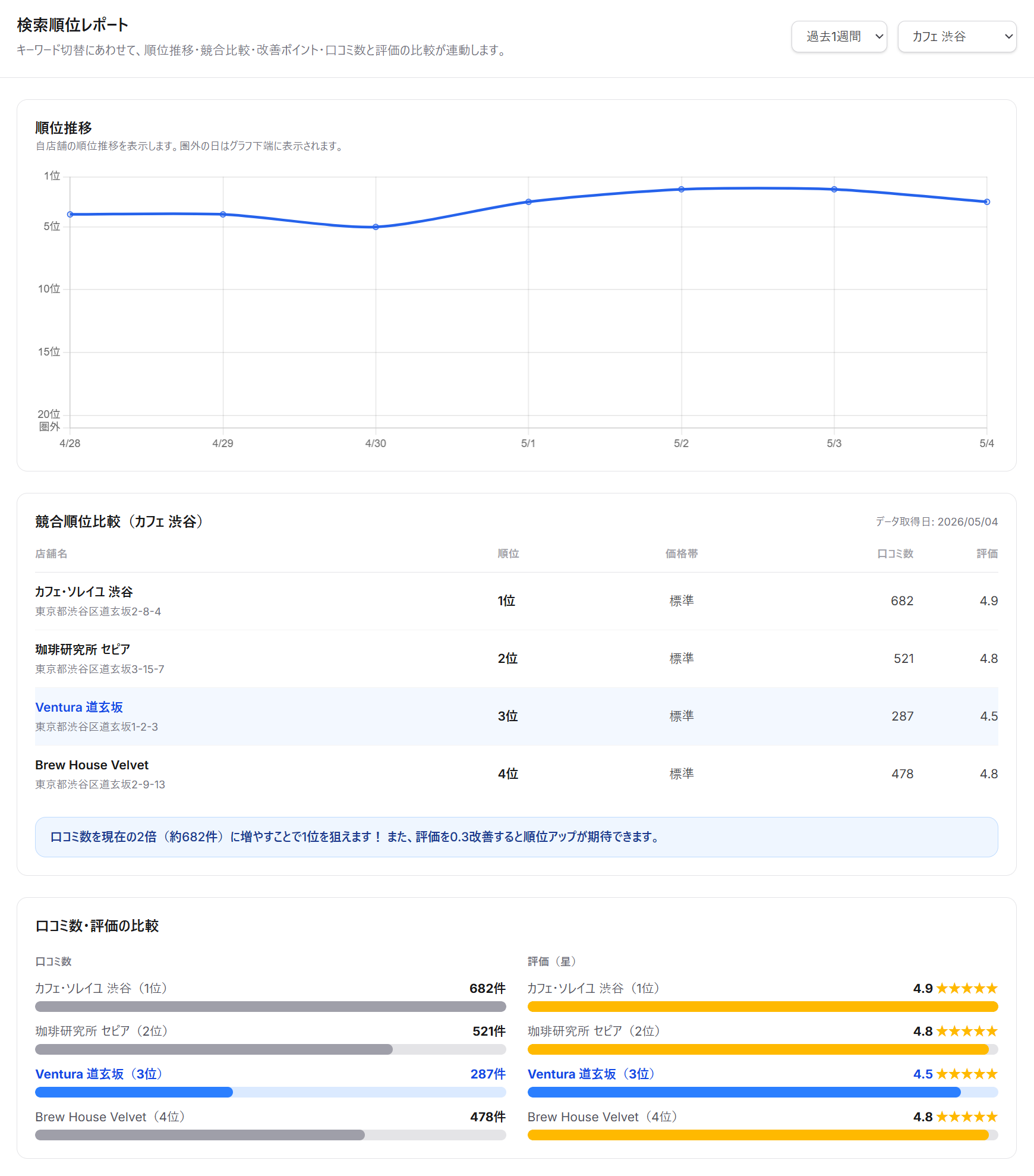The height and width of the screenshot is (1176, 1034).
Task: Click address 東京都渋谷区道玄坂2-8-4
Action: [x=98, y=612]
